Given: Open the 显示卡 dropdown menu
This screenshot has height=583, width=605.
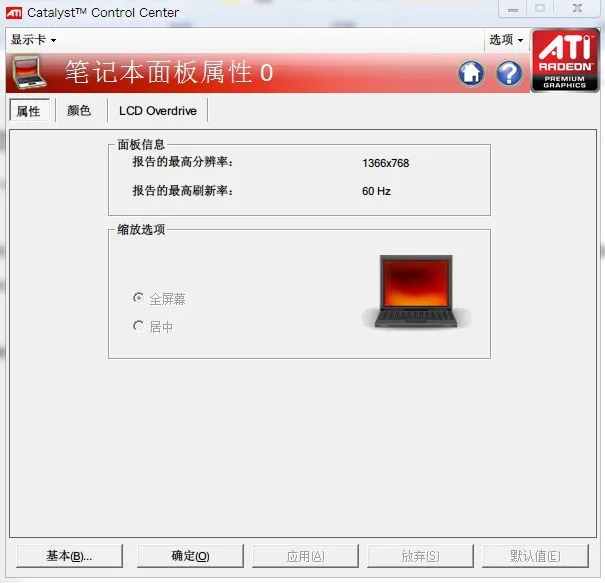Looking at the screenshot, I should tap(33, 39).
